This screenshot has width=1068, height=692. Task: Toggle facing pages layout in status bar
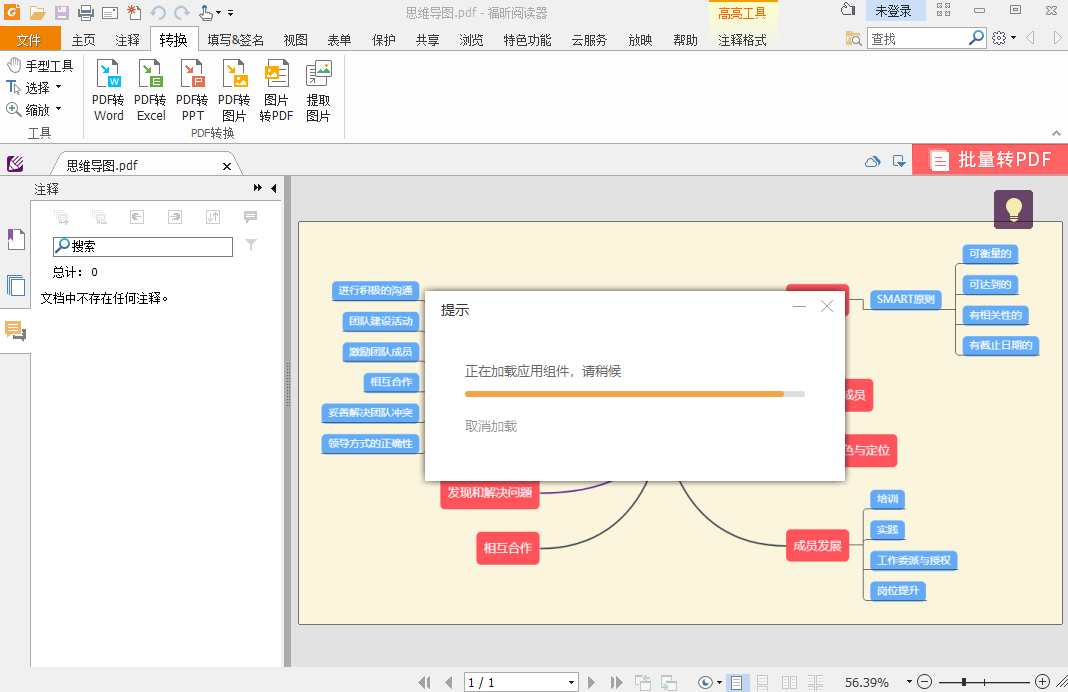pyautogui.click(x=789, y=681)
